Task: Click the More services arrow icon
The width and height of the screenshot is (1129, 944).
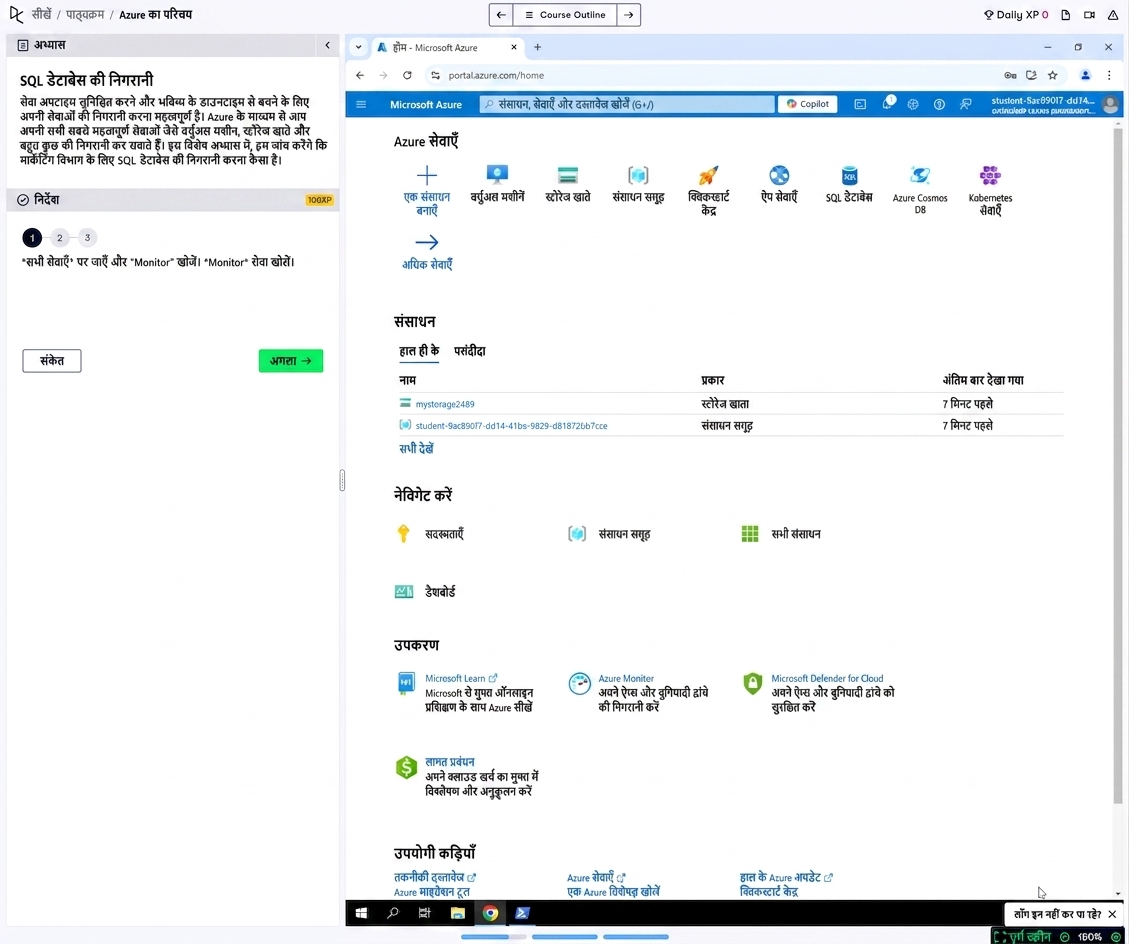Action: click(x=426, y=242)
